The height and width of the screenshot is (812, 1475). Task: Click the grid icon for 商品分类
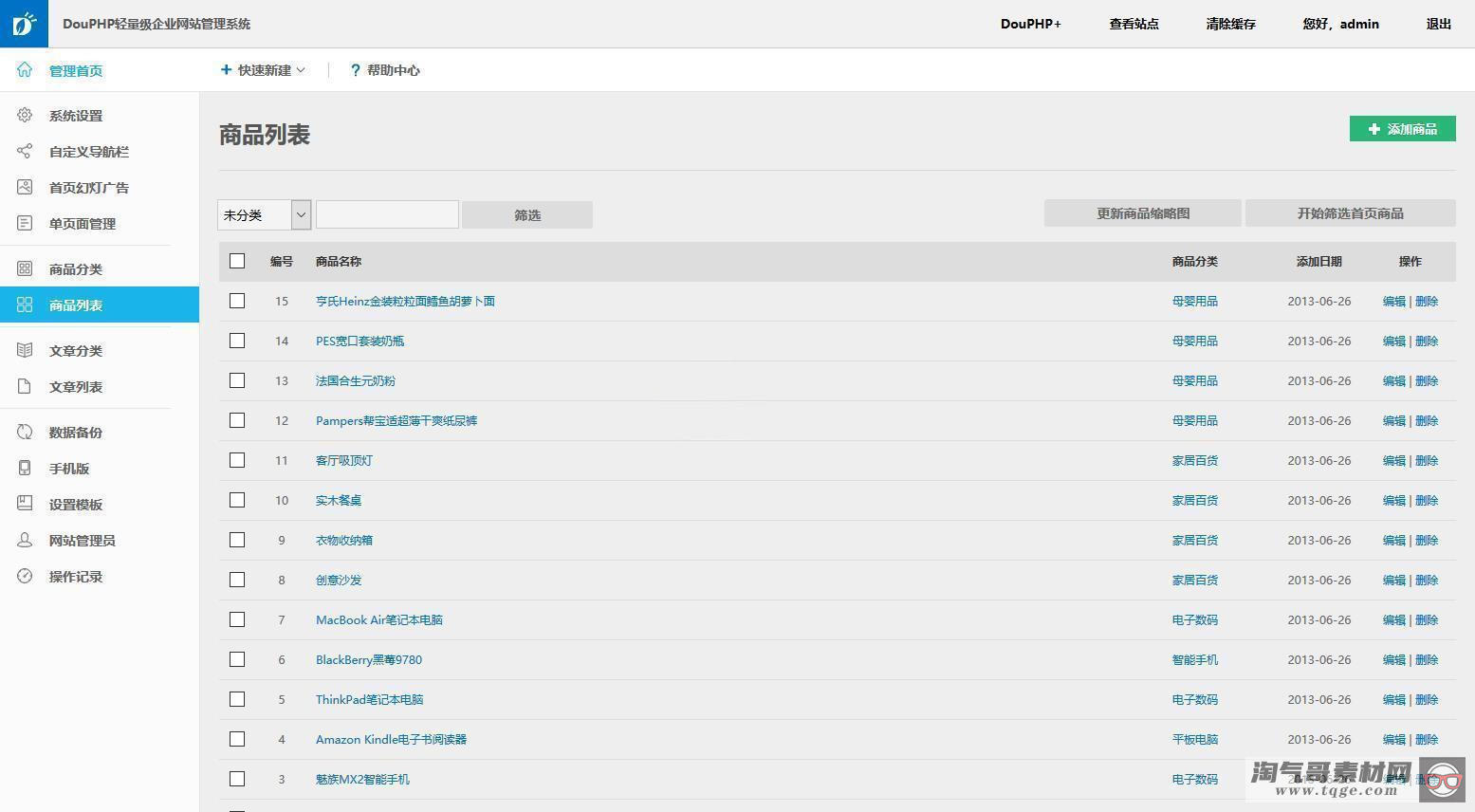click(x=25, y=268)
